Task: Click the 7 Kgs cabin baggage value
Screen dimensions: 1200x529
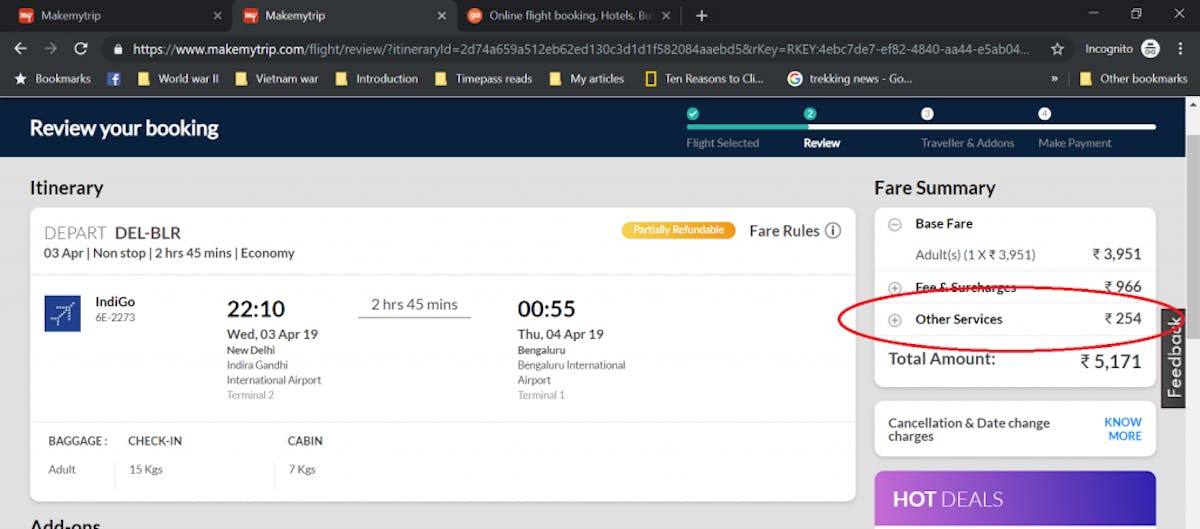Action: pos(301,469)
